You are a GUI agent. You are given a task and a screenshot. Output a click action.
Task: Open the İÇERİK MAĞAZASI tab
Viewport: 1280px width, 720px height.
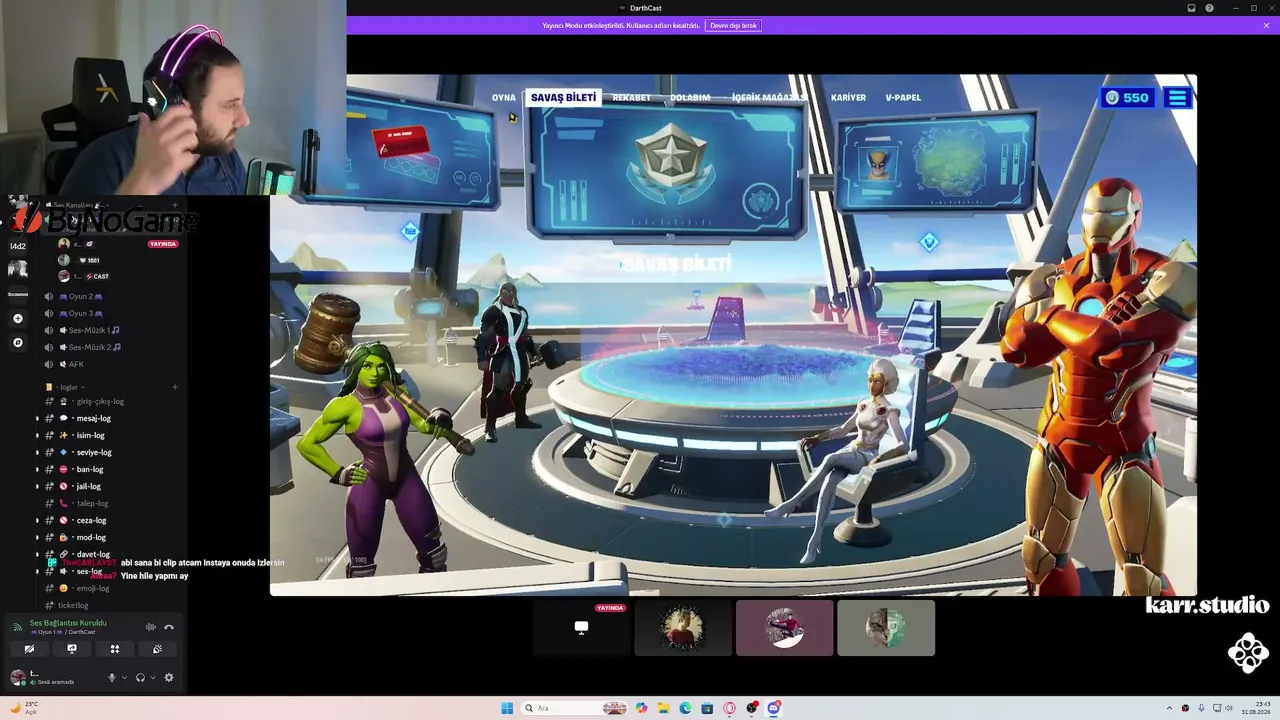pos(769,97)
